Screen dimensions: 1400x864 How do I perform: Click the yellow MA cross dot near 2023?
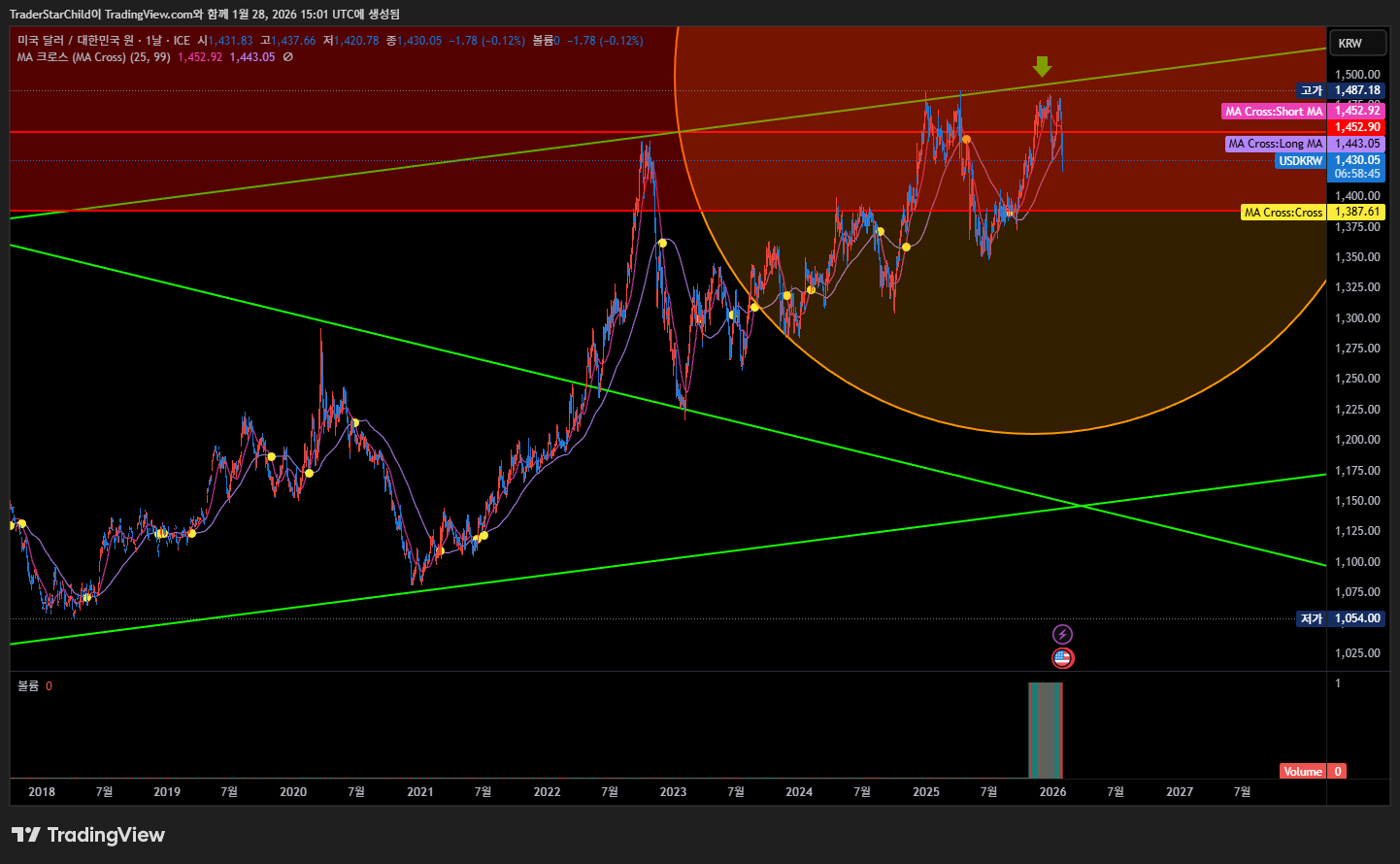662,243
